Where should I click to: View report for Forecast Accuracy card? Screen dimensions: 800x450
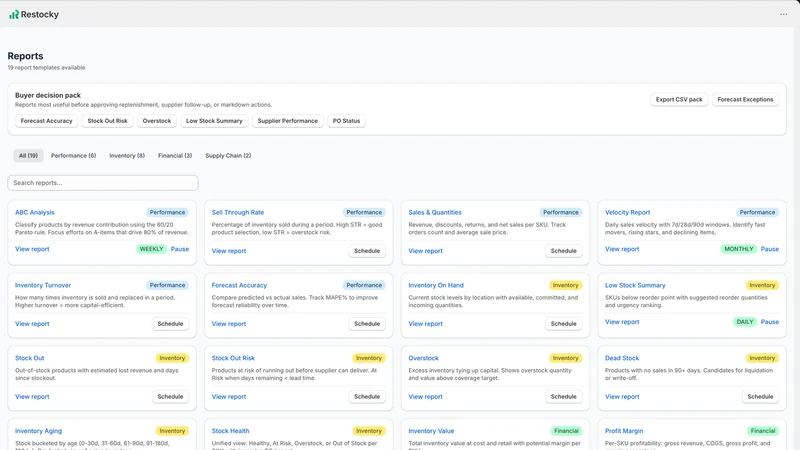(x=229, y=324)
